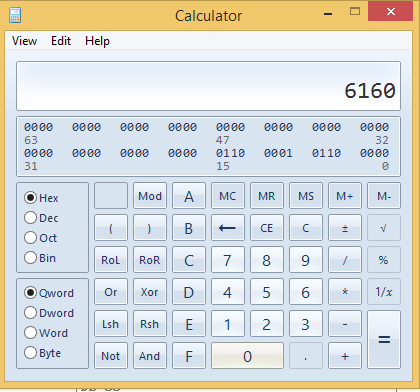Click the RoL rotate left button
Image resolution: width=420 pixels, height=392 pixels.
(x=111, y=260)
